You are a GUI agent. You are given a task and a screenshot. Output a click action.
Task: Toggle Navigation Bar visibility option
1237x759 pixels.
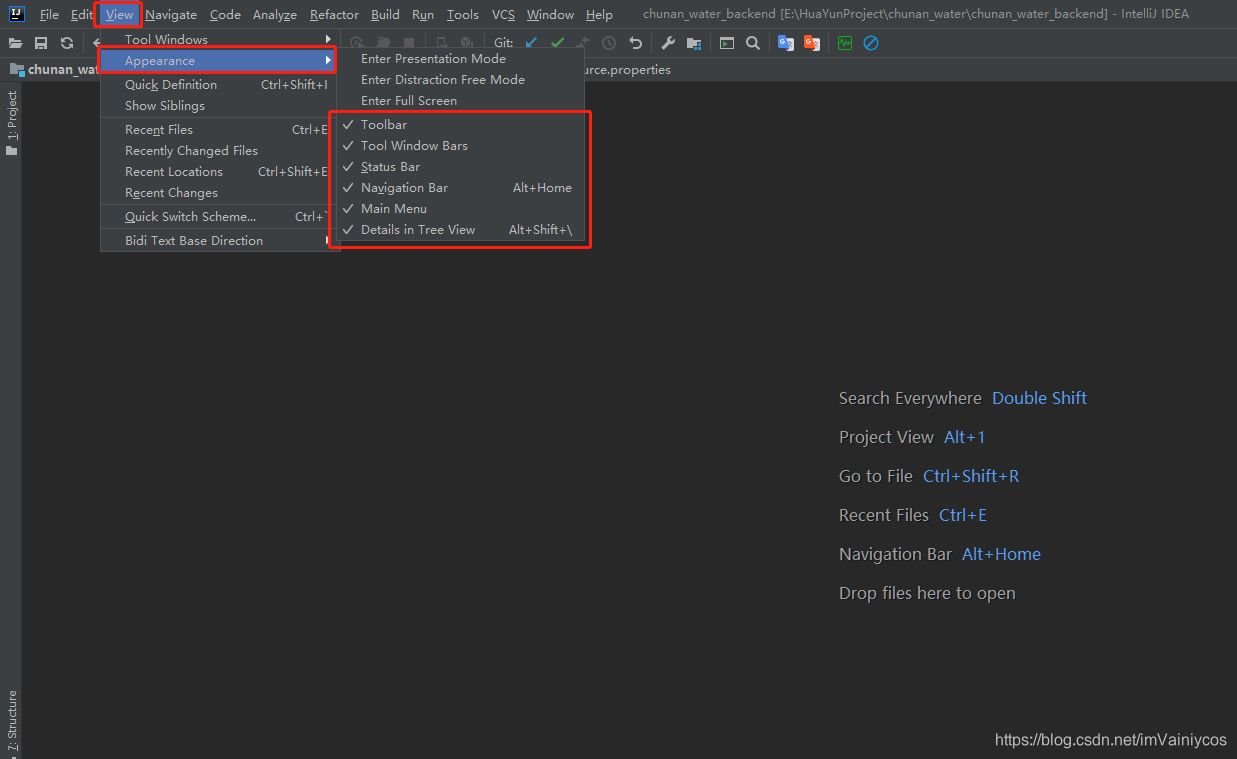(x=460, y=188)
